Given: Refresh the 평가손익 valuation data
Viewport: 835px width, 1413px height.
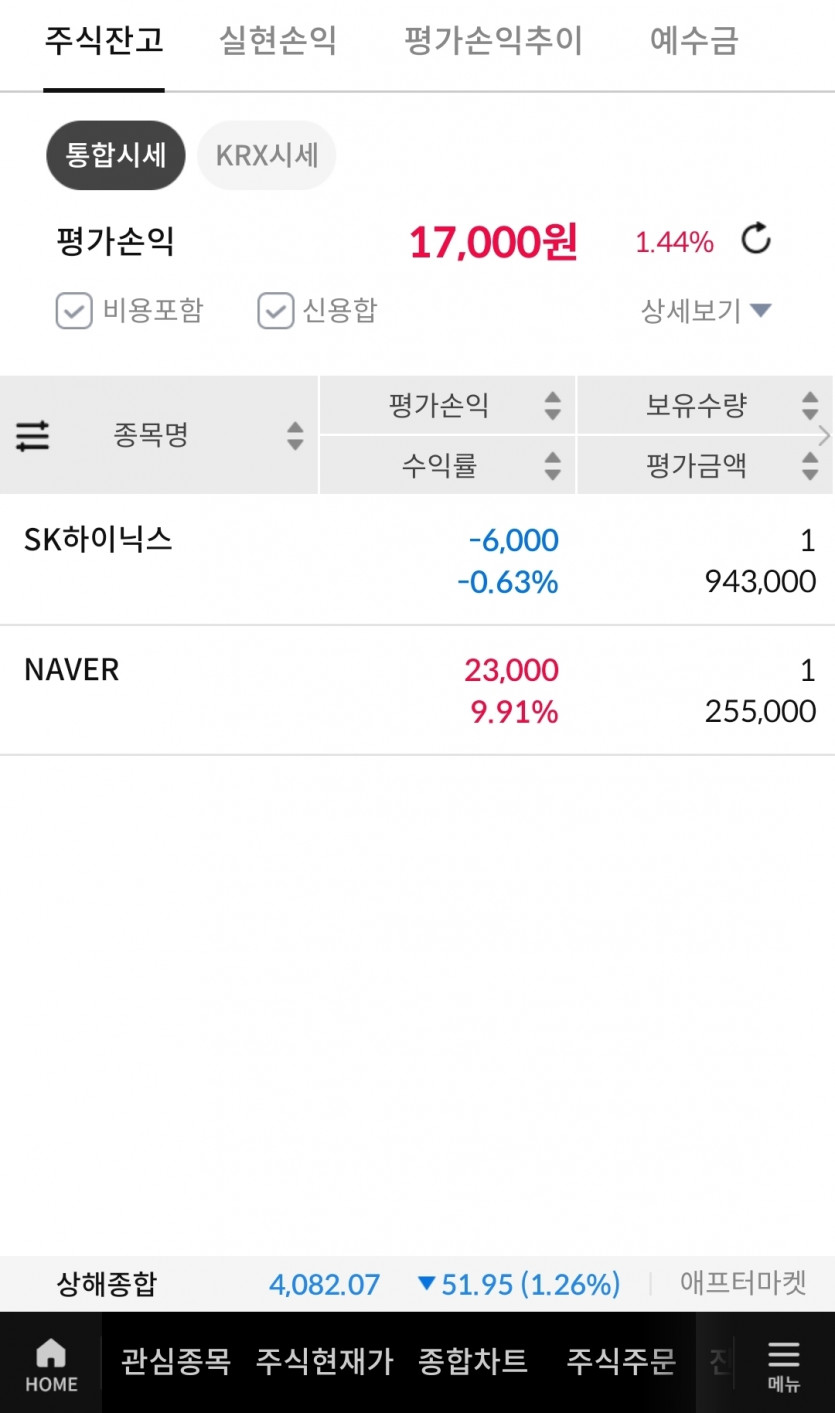Looking at the screenshot, I should click(756, 240).
